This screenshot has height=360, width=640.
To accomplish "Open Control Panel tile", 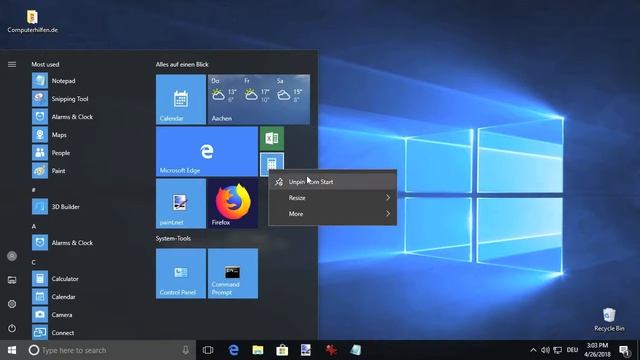I will coord(181,273).
